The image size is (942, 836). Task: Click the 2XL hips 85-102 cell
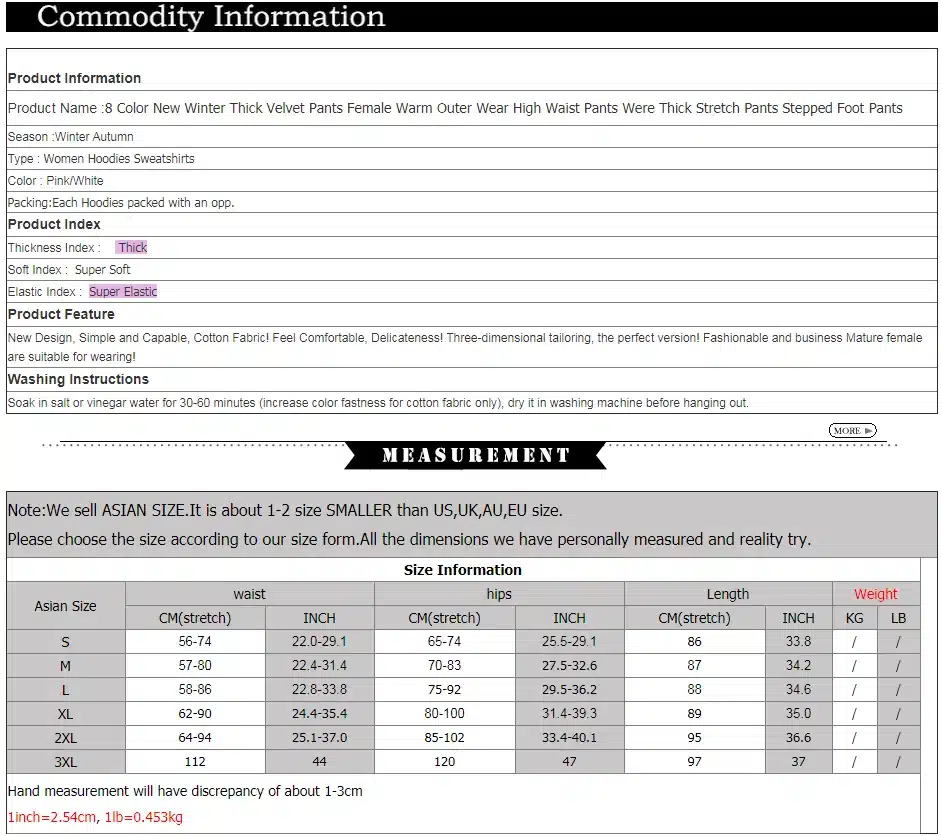pyautogui.click(x=445, y=738)
